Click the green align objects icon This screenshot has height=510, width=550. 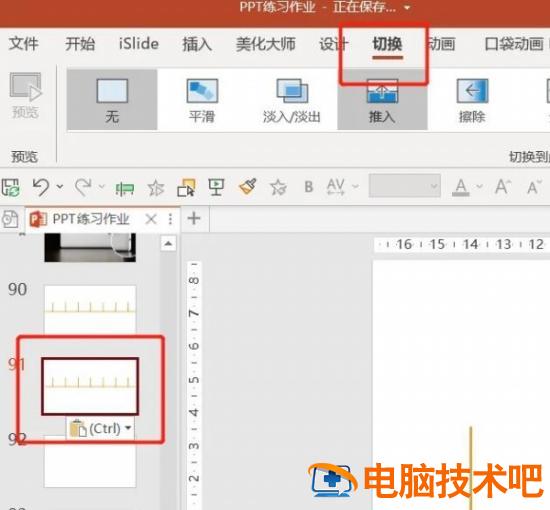(x=125, y=188)
